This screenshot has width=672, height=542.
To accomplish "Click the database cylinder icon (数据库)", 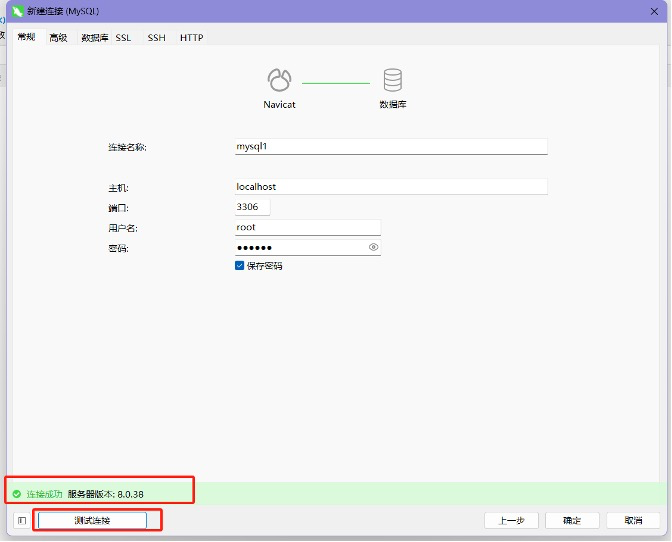I will pos(392,80).
